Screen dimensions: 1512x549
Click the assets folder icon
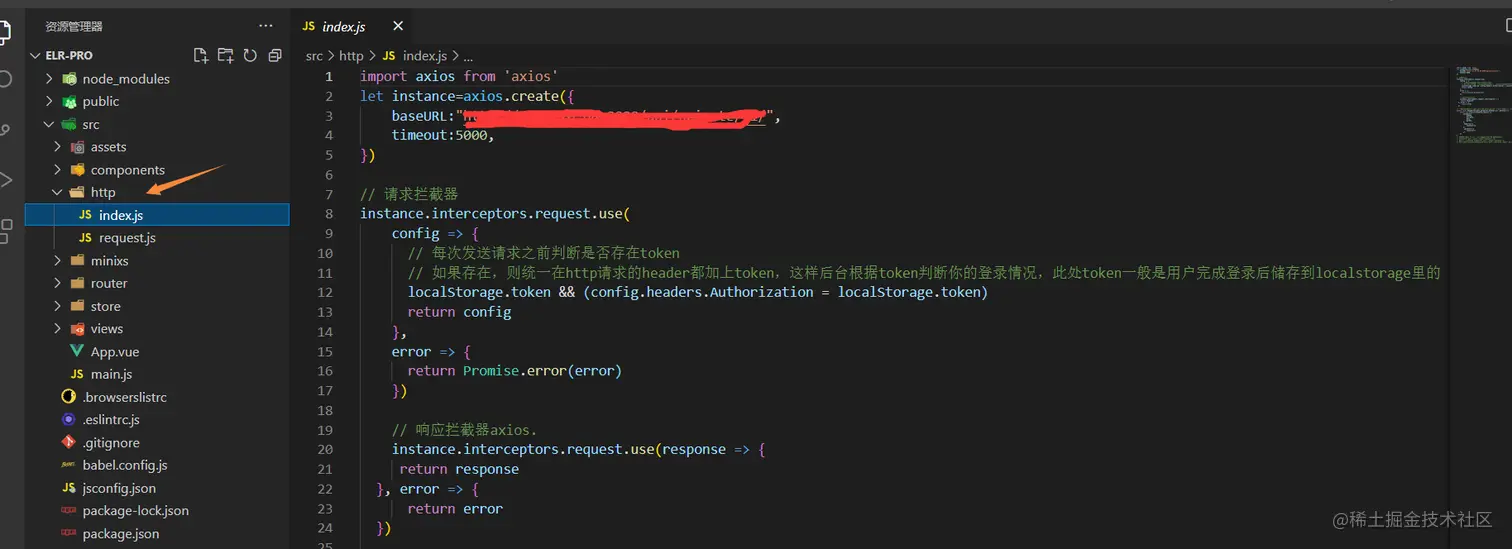[x=77, y=147]
